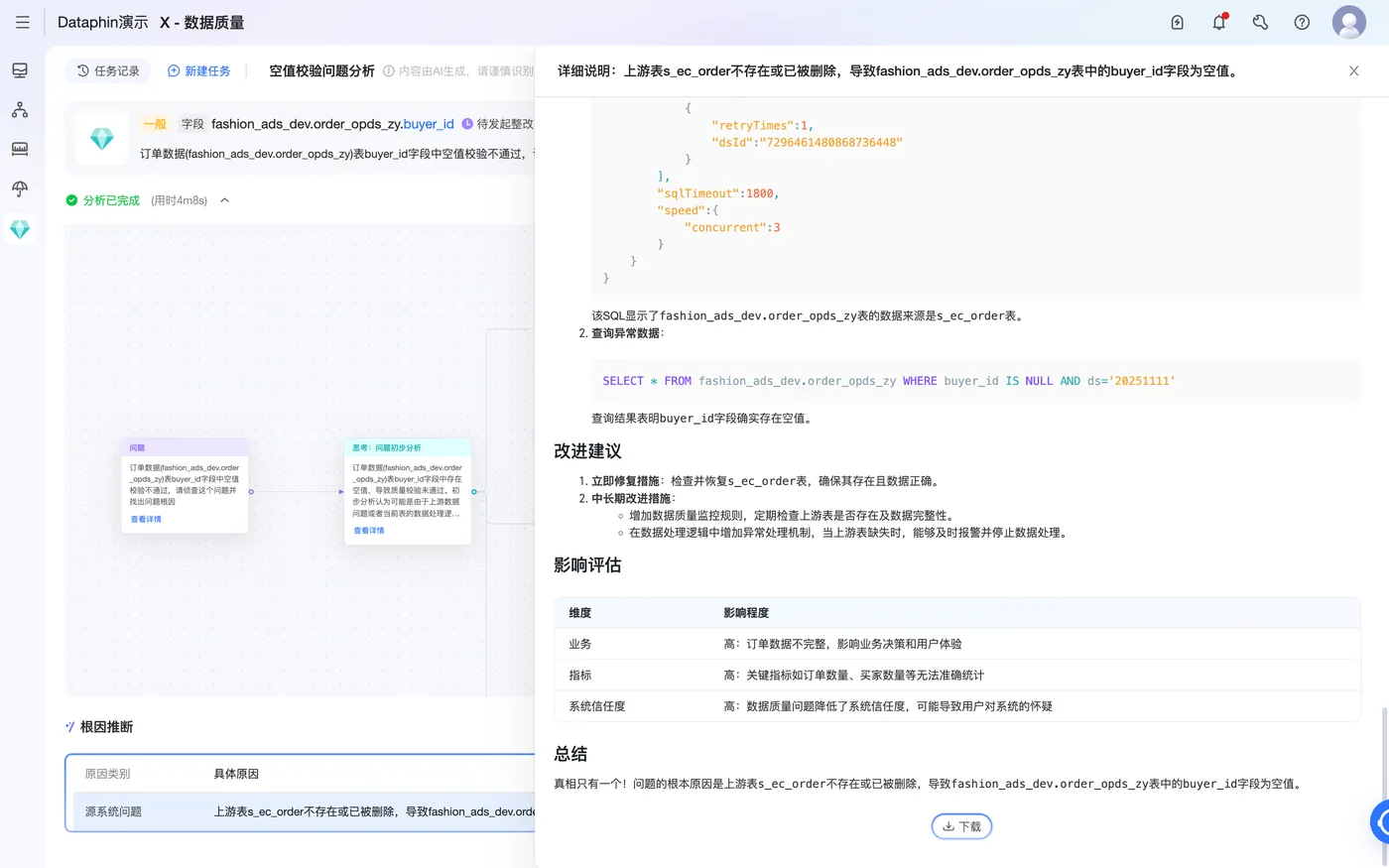
Task: Click the 影响评估 heading
Action: point(587,565)
